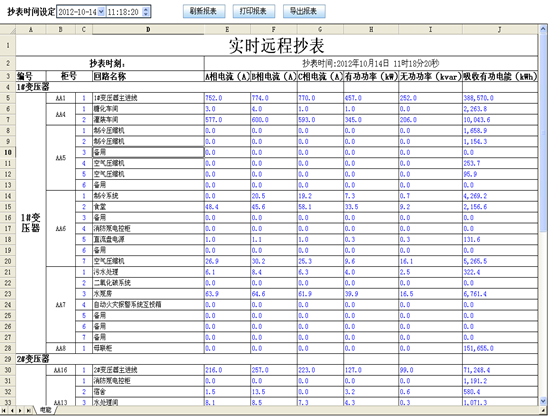Image resolution: width=554 pixels, height=420 pixels.
Task: Select column J header
Action: [x=500, y=30]
